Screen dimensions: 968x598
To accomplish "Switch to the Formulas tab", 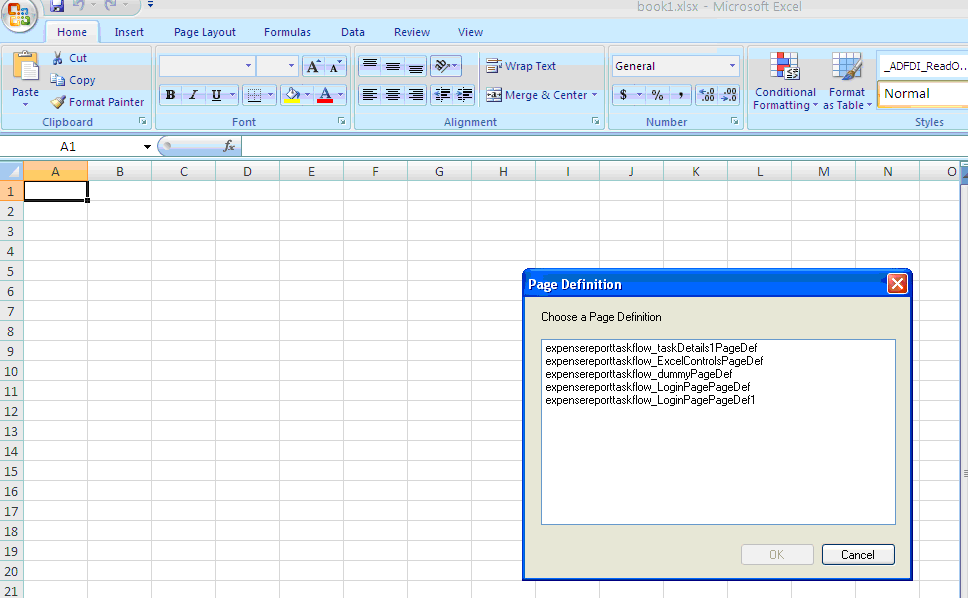I will pos(287,32).
